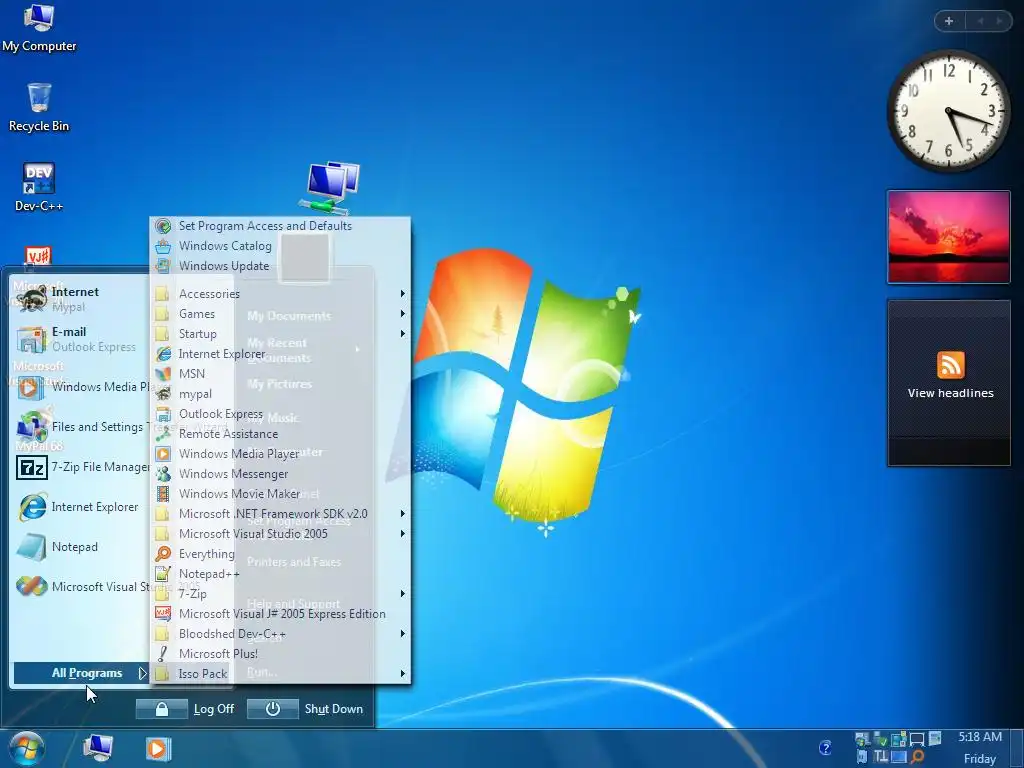Expand the Bloodshed Dev-C++ folder
1024x768 pixels.
click(280, 633)
